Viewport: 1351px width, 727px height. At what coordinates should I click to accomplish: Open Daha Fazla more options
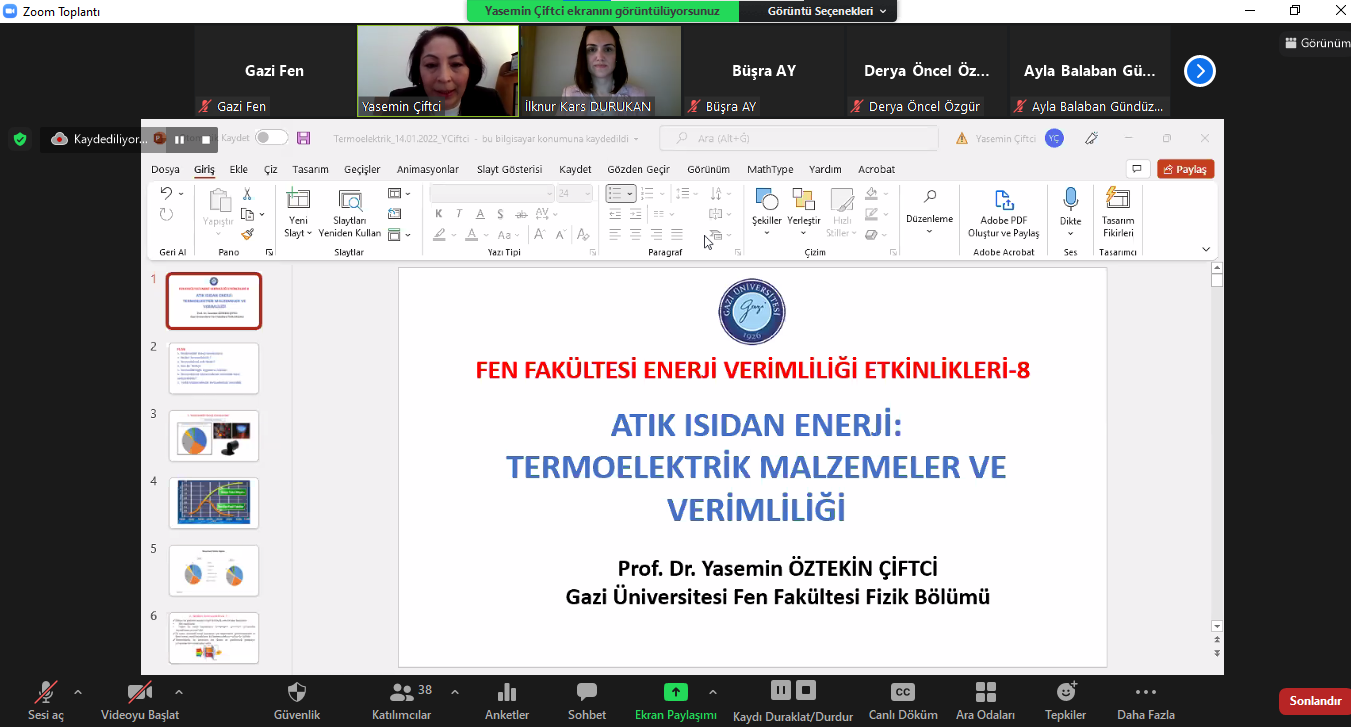tap(1146, 692)
